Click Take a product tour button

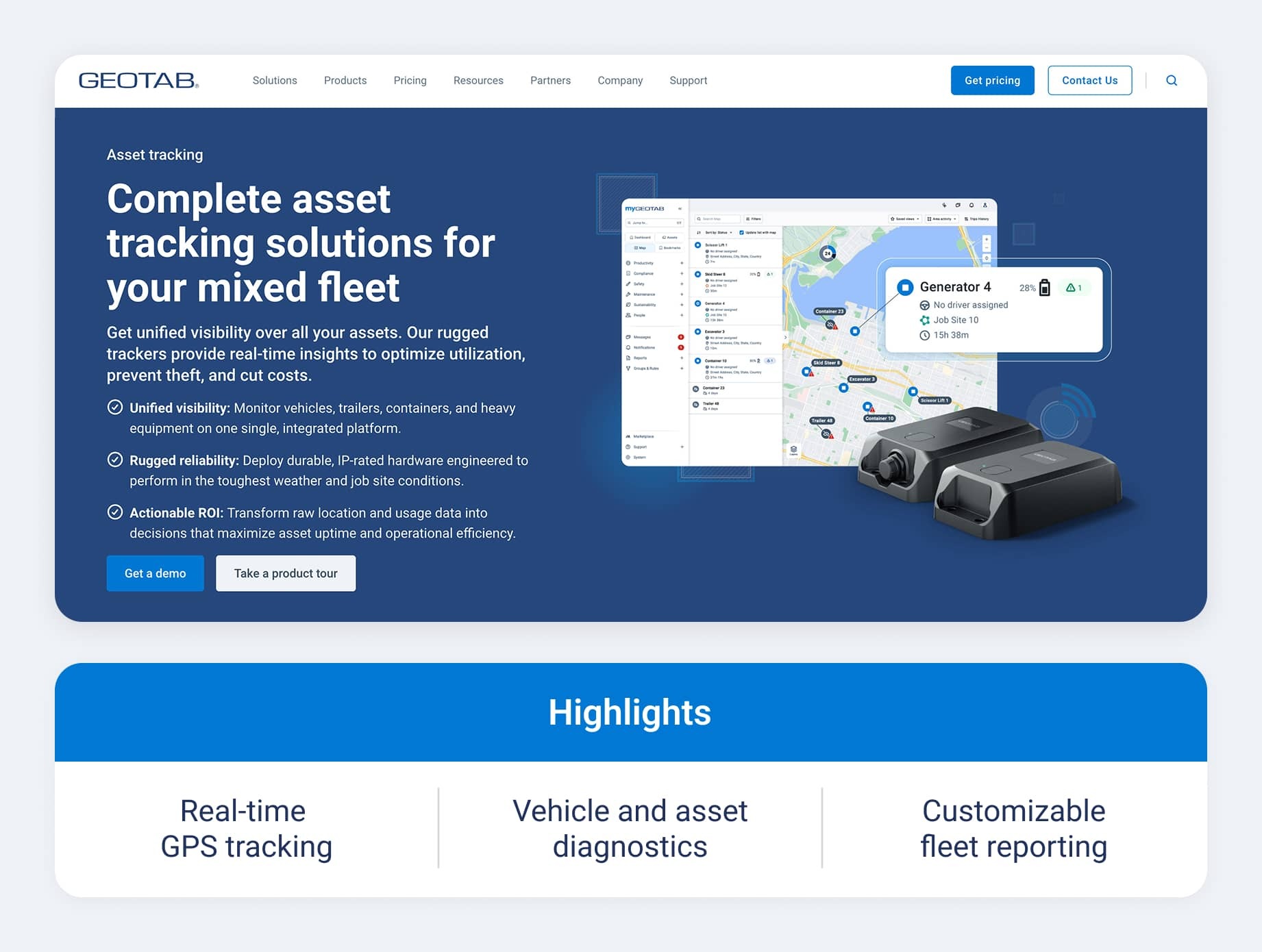(286, 573)
